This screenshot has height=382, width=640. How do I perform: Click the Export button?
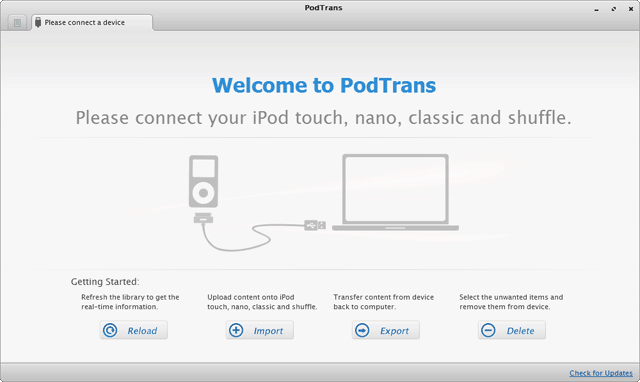click(x=386, y=330)
